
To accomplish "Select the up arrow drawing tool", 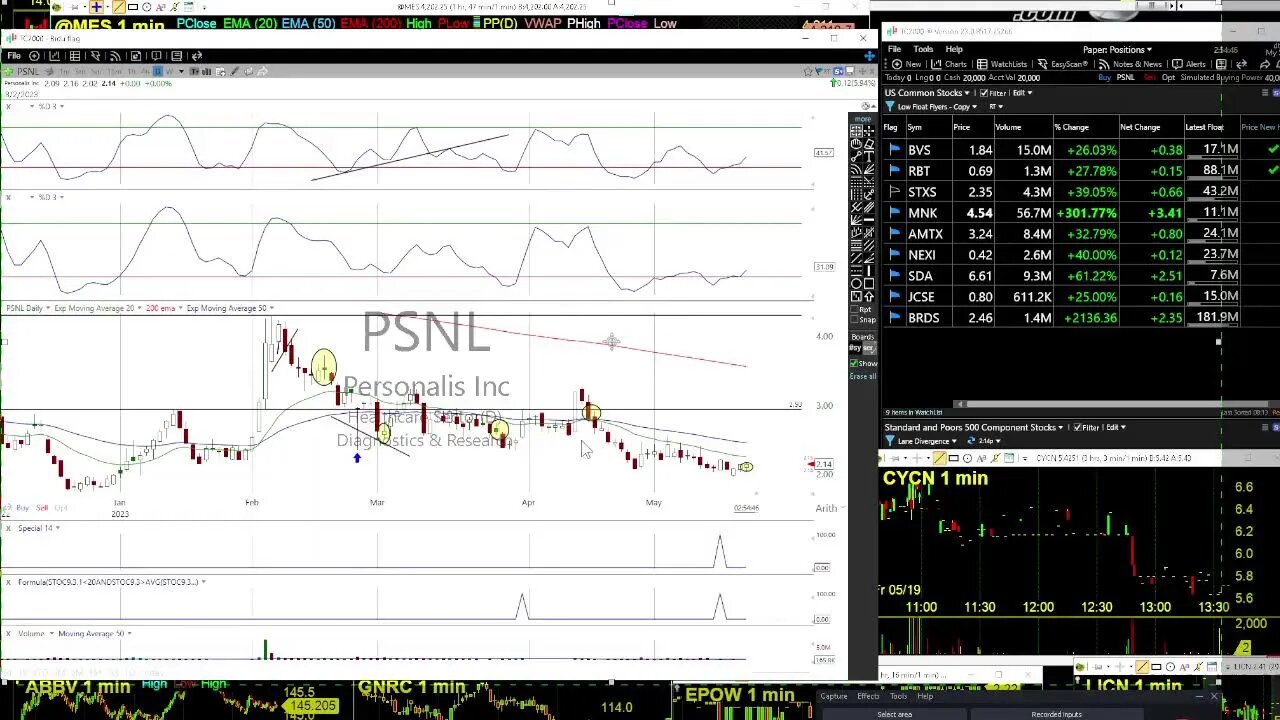I will pos(869,296).
